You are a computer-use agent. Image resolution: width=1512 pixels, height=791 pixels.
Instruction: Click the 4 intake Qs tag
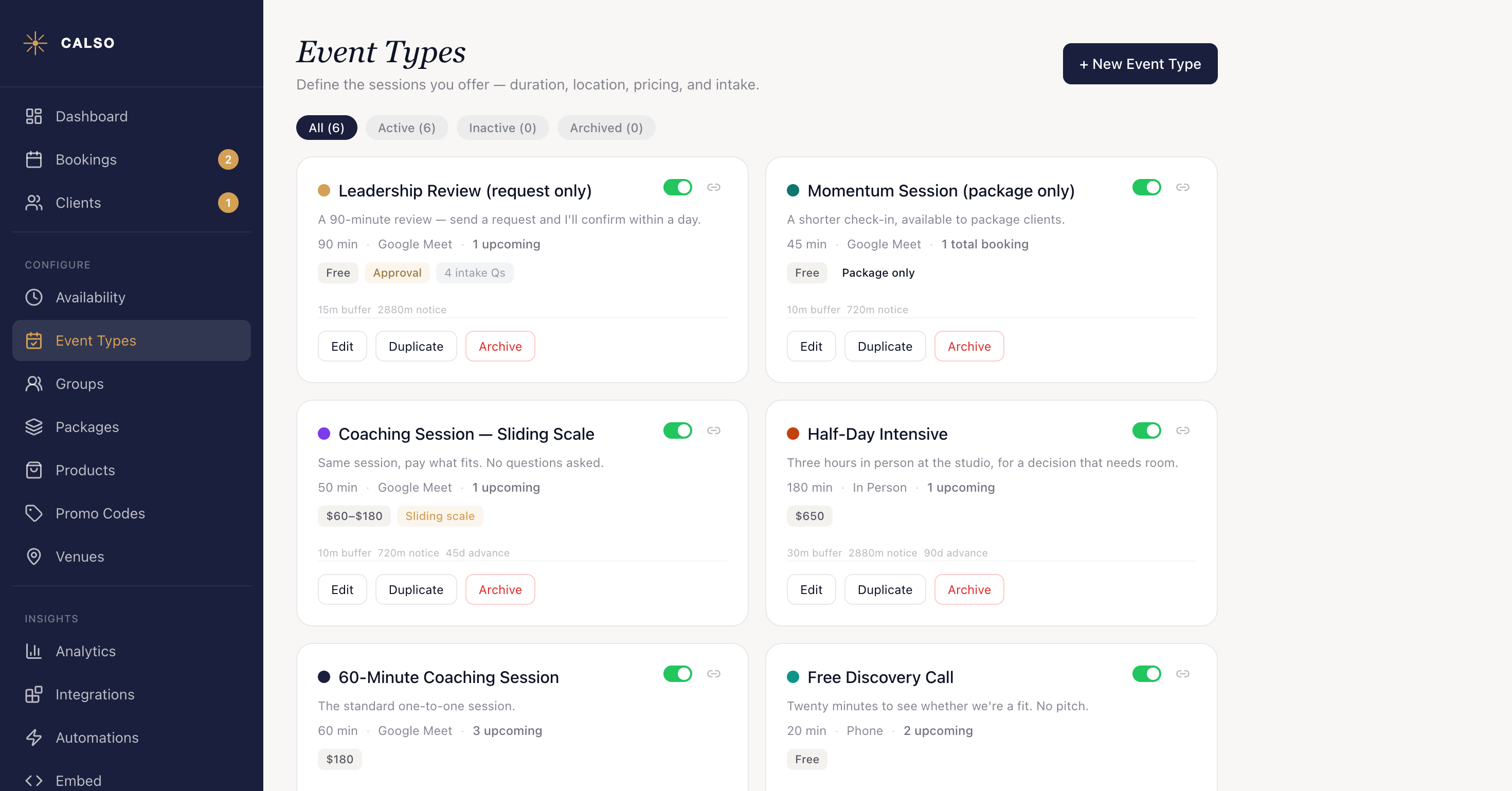tap(475, 273)
